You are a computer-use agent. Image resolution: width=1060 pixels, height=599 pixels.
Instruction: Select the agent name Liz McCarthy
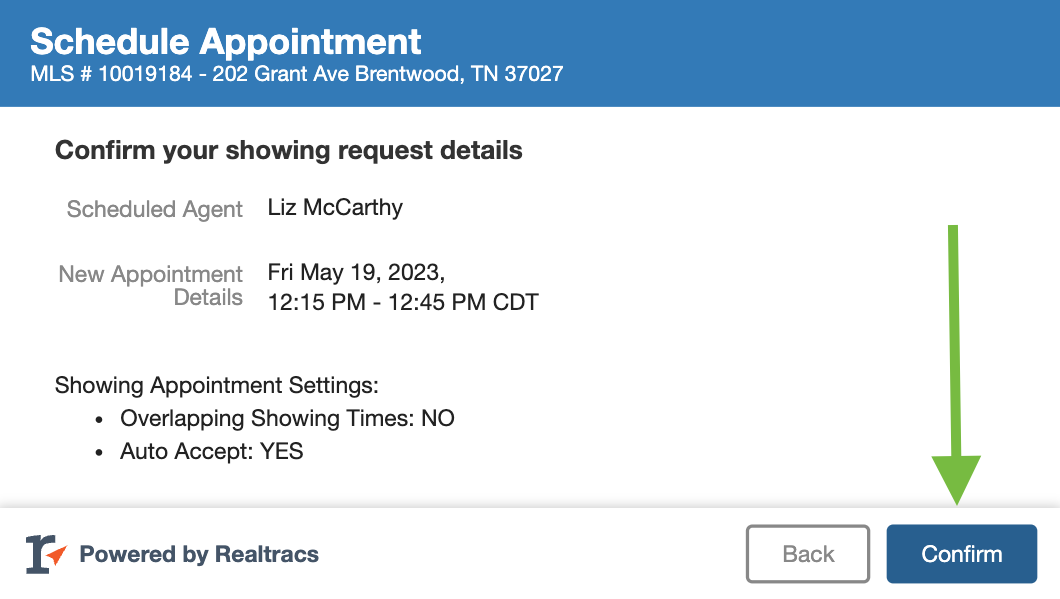pos(335,207)
